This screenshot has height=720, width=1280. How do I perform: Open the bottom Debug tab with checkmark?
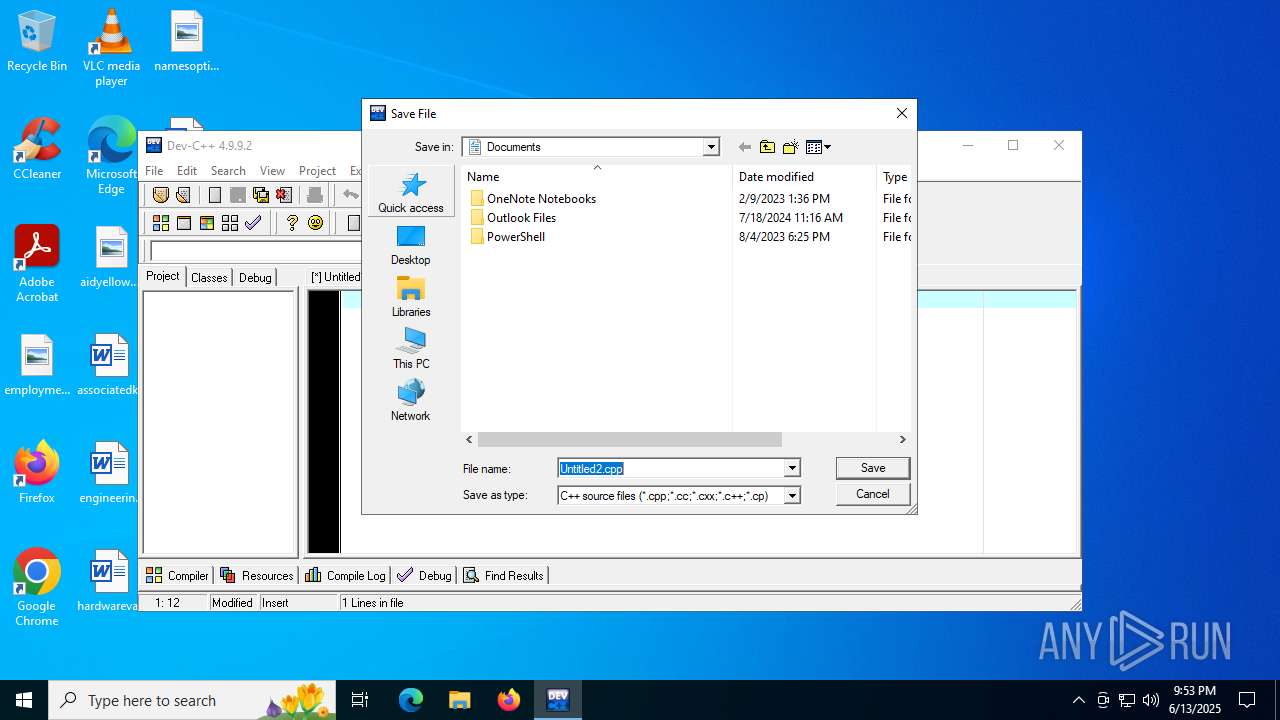point(425,575)
